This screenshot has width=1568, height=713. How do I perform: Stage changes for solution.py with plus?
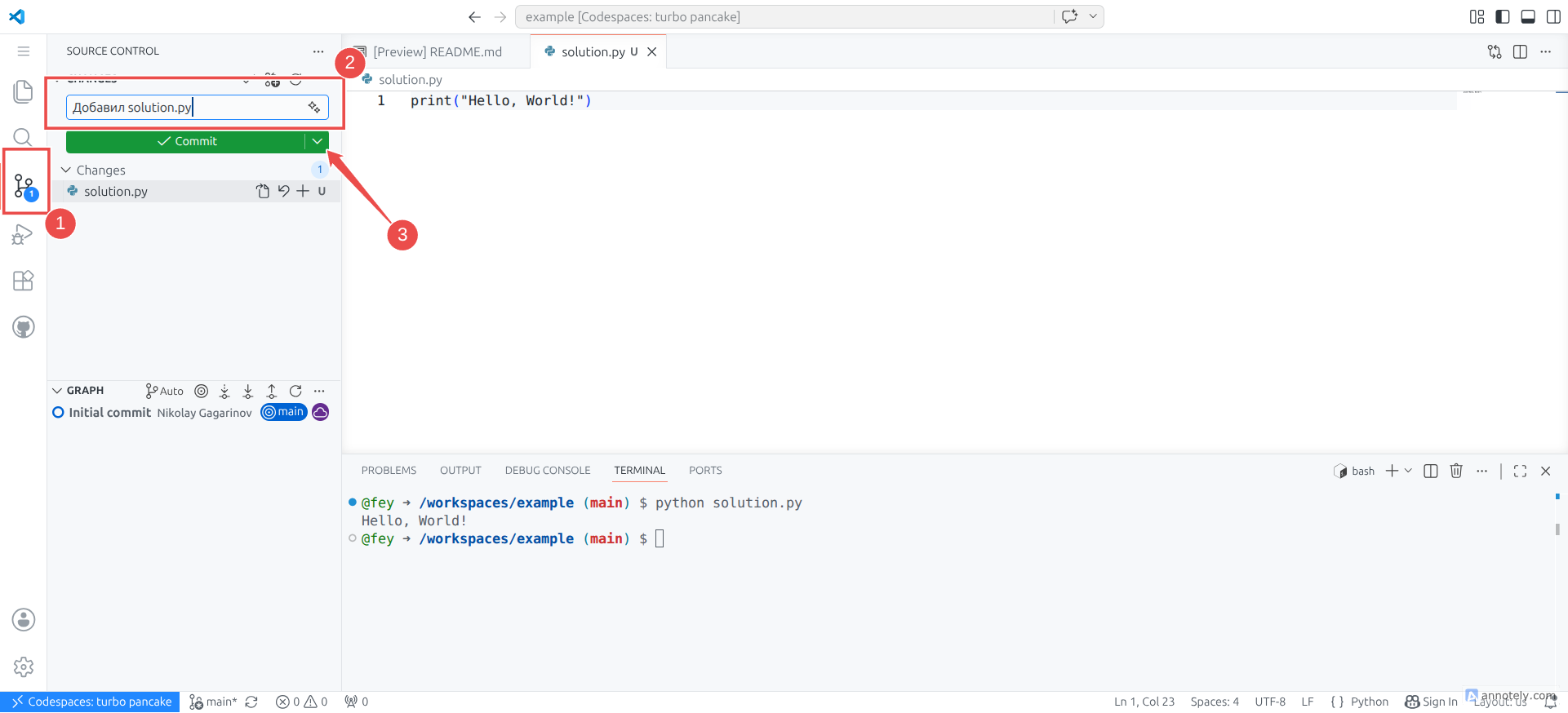tap(303, 191)
